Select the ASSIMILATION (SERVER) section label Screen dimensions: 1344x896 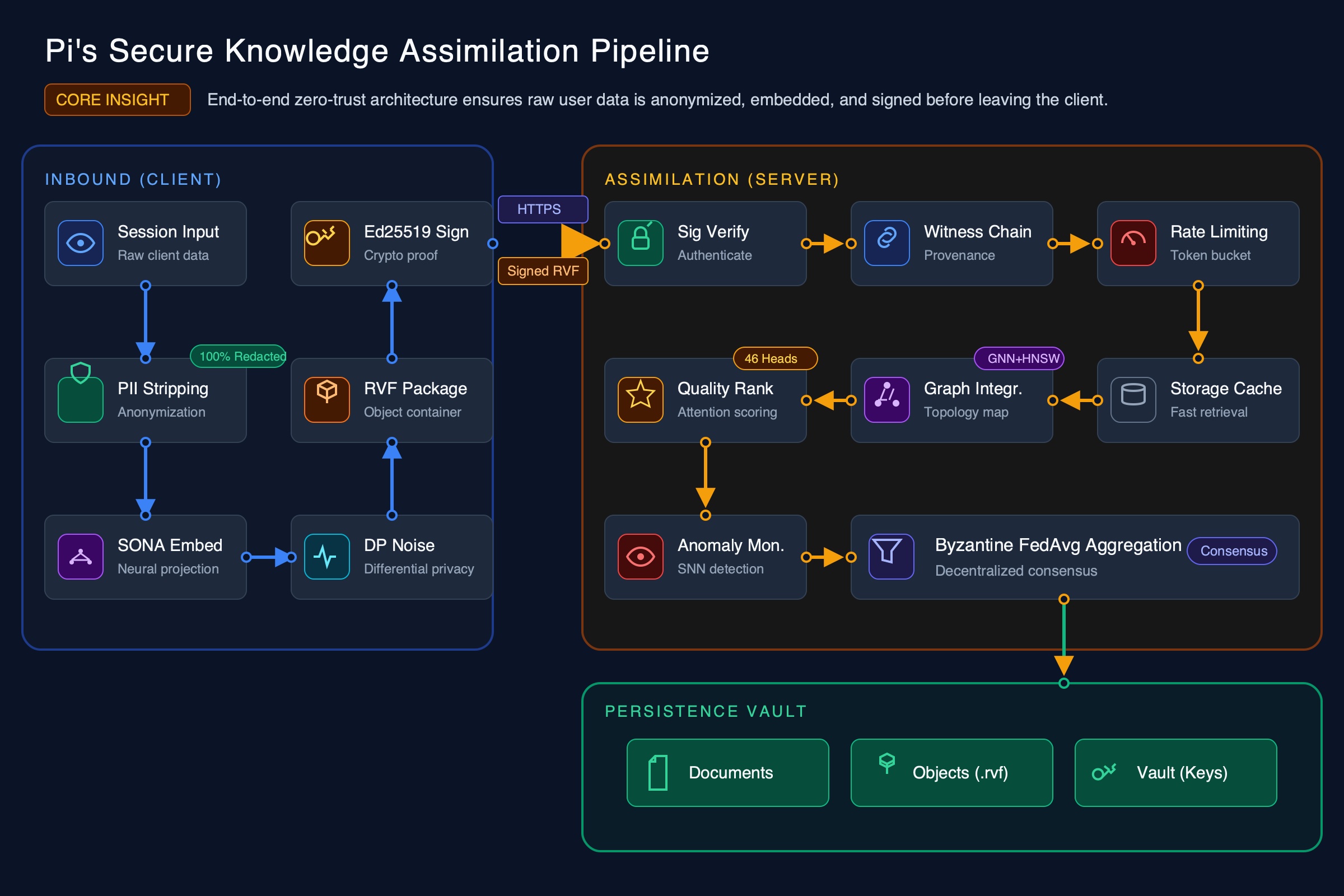[x=722, y=179]
